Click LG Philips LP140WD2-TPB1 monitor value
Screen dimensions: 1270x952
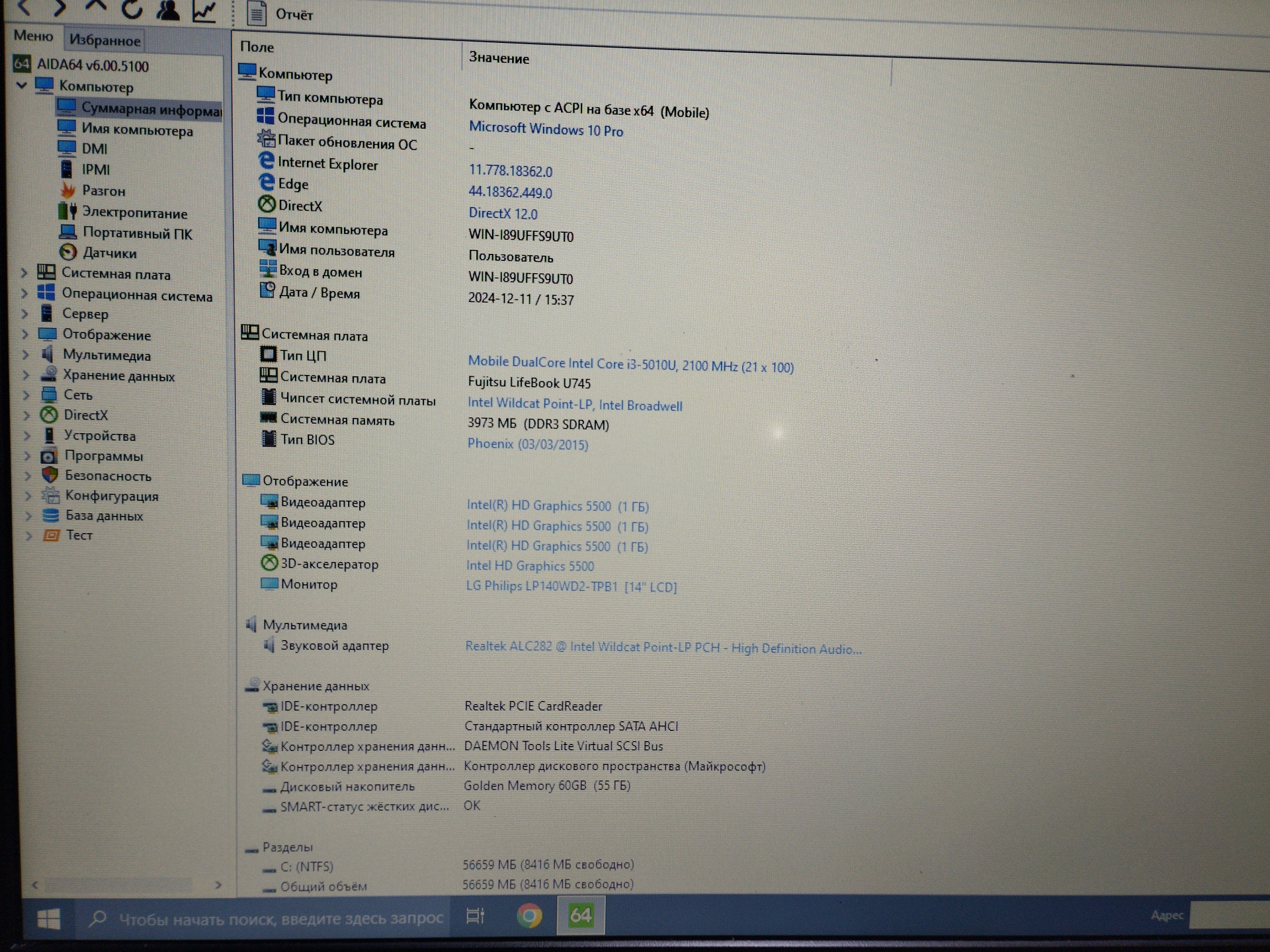571,586
